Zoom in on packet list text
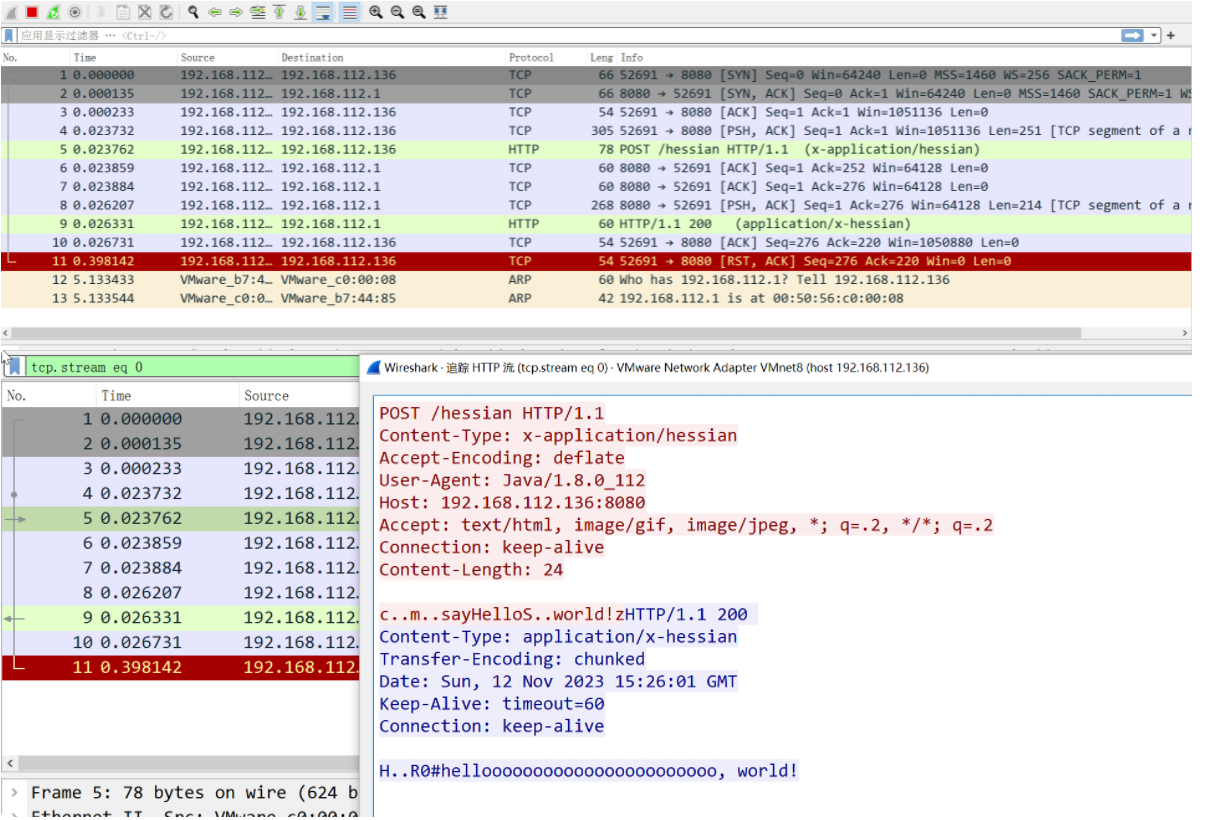The image size is (1229, 820). pos(376,12)
